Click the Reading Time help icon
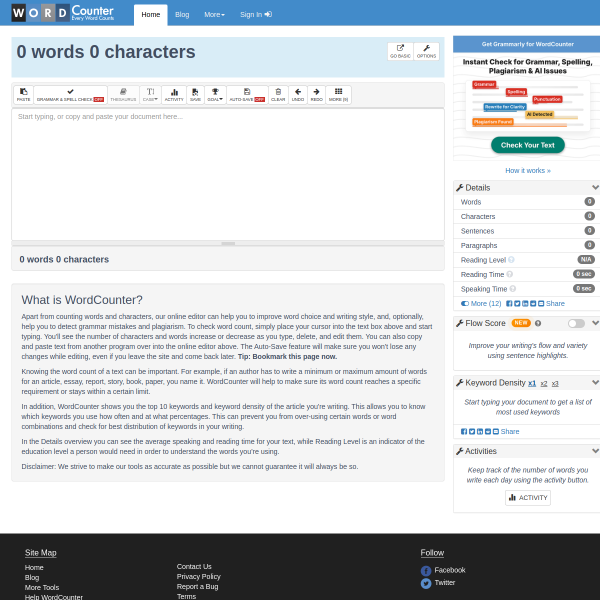Image resolution: width=600 pixels, height=600 pixels. tap(509, 274)
